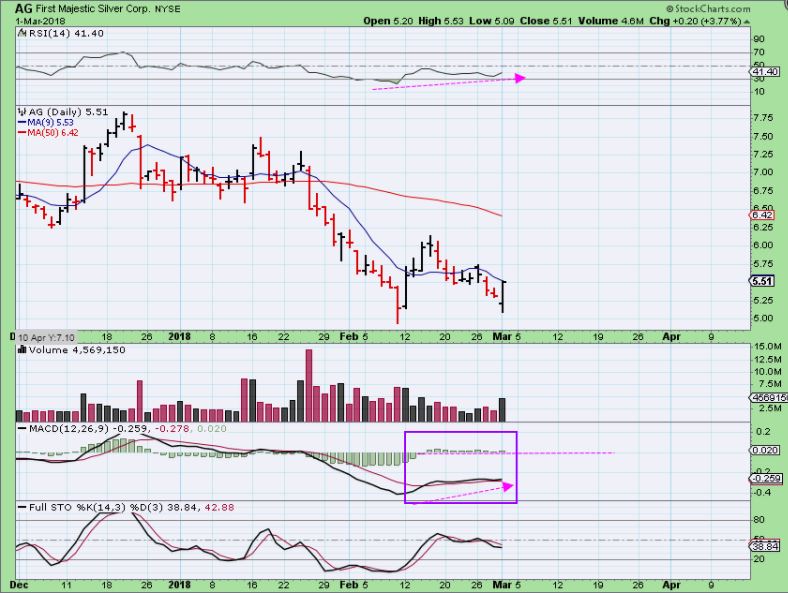
Task: Click the Open 5.20 value
Action: coord(388,21)
